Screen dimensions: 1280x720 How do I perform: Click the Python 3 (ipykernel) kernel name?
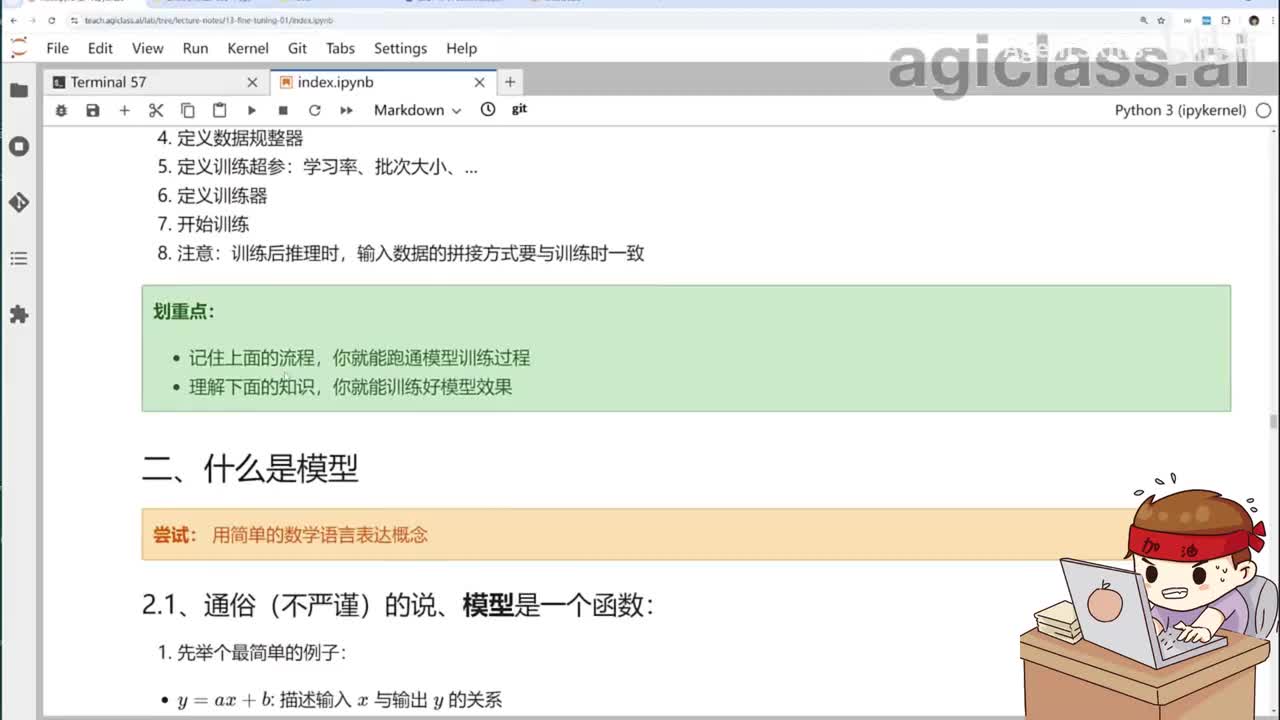click(1180, 110)
